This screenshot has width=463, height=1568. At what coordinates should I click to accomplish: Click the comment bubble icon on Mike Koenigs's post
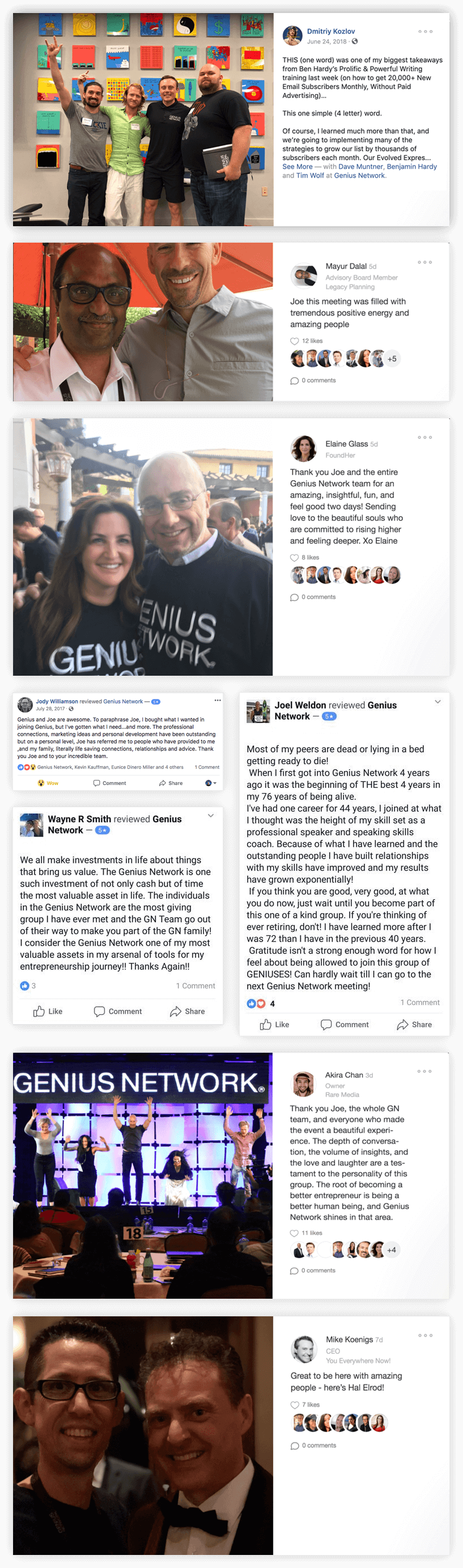[x=295, y=1445]
